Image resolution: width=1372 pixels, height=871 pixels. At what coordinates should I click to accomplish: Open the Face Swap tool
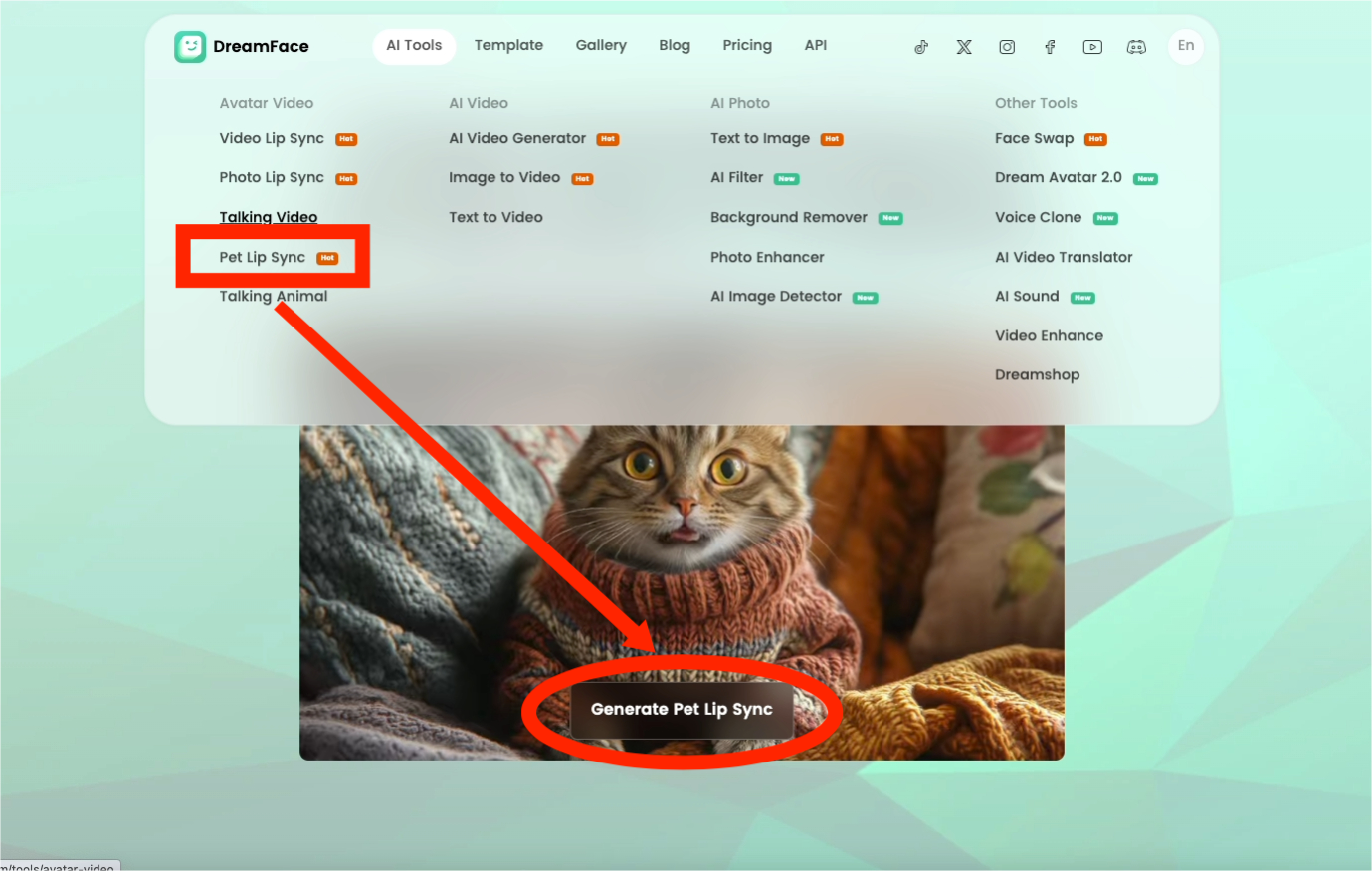[1034, 139]
